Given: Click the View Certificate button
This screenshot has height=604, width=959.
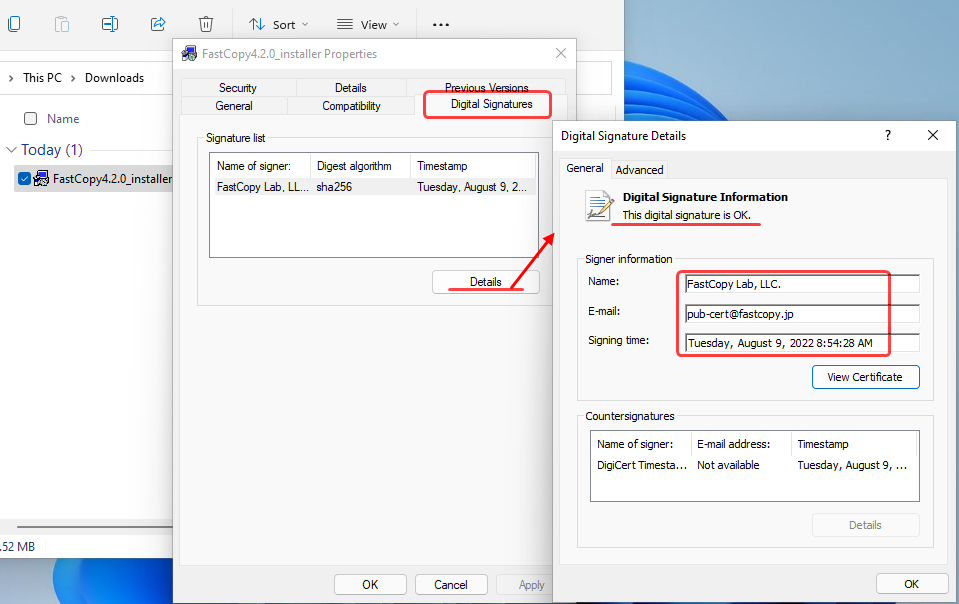Looking at the screenshot, I should (x=865, y=377).
